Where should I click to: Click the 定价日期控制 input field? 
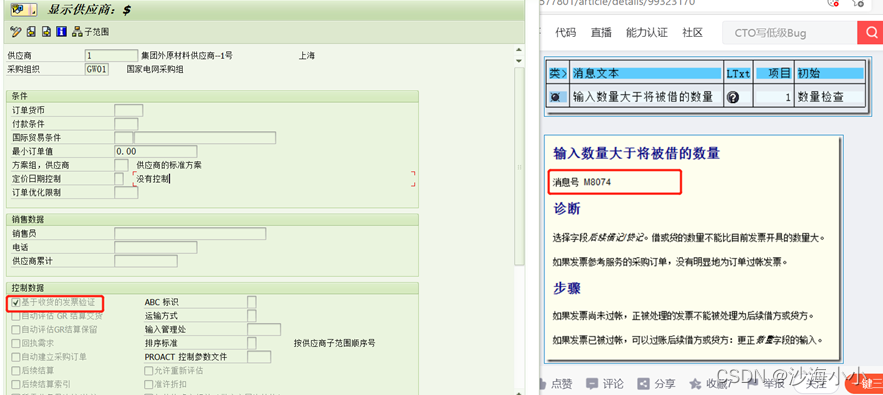[119, 179]
